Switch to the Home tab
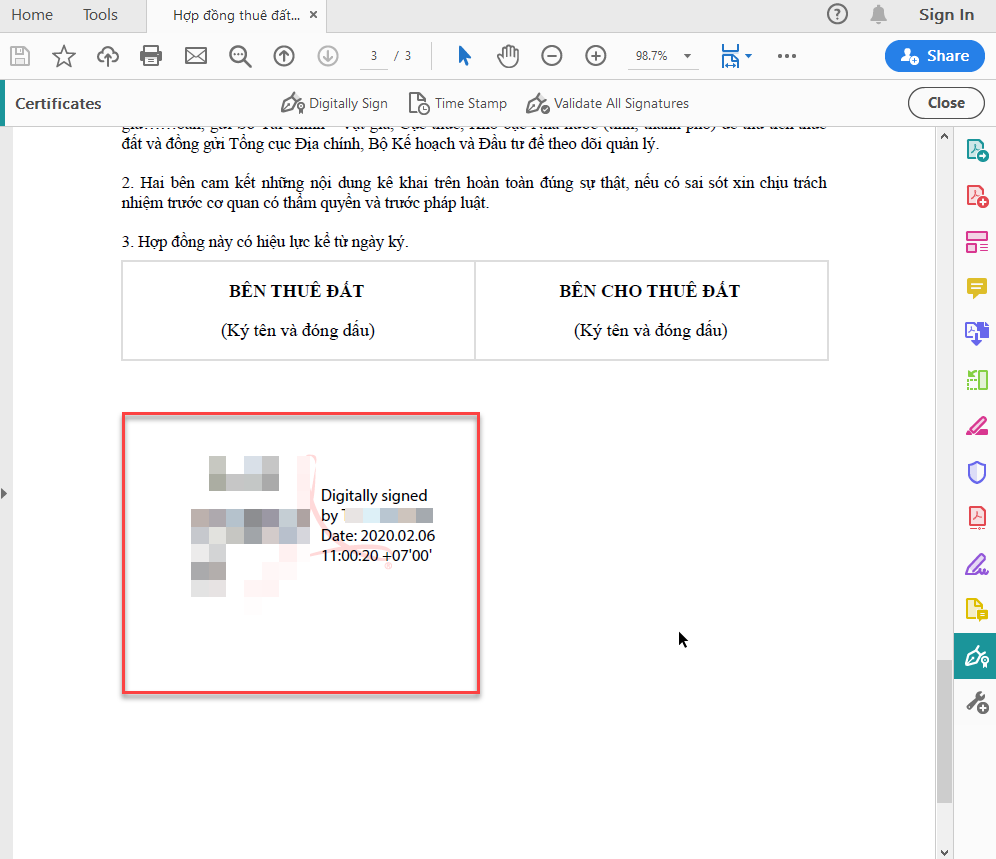 pos(32,15)
